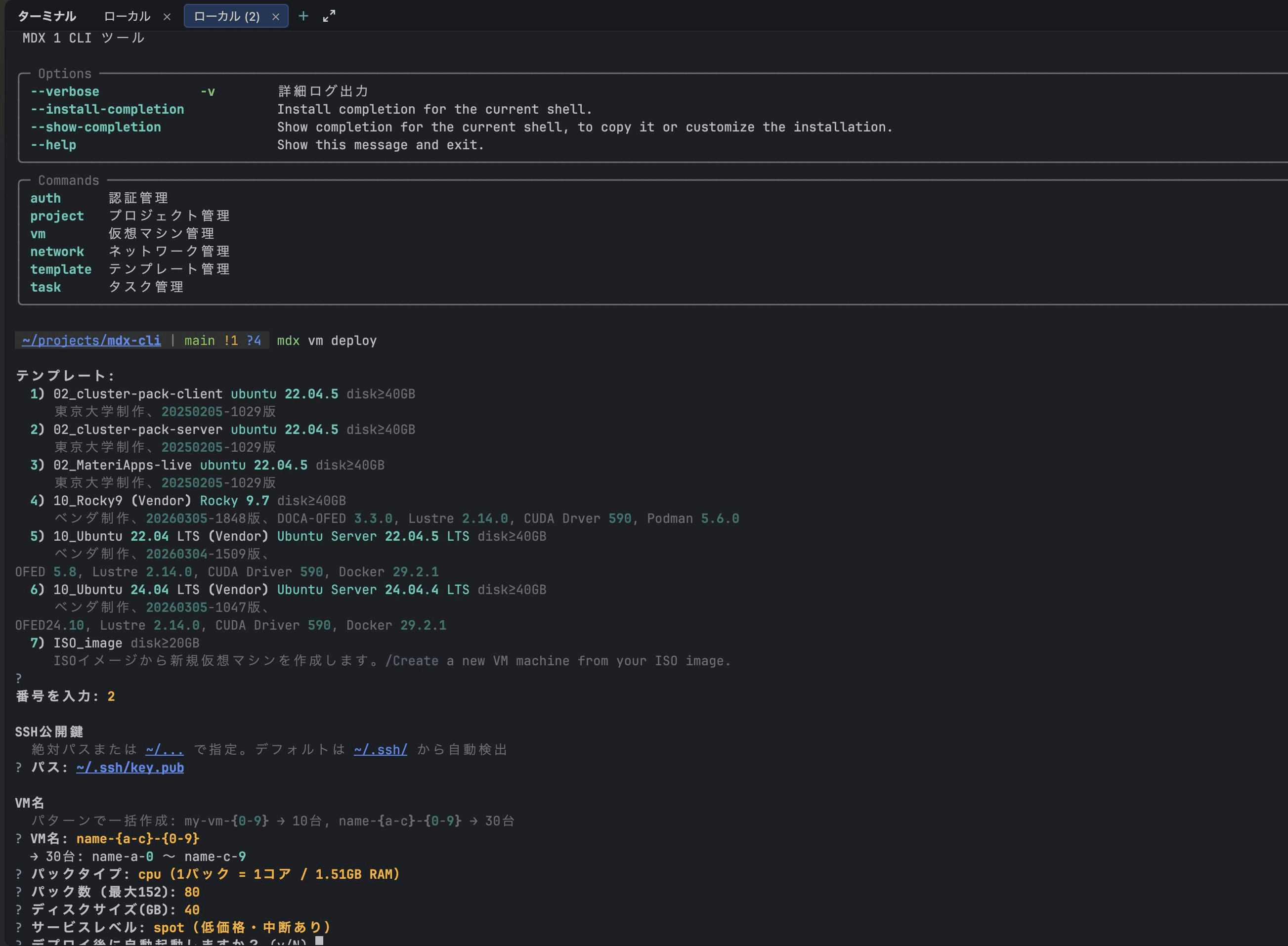Click template entry 02_cluster-pack-server

(x=138, y=430)
